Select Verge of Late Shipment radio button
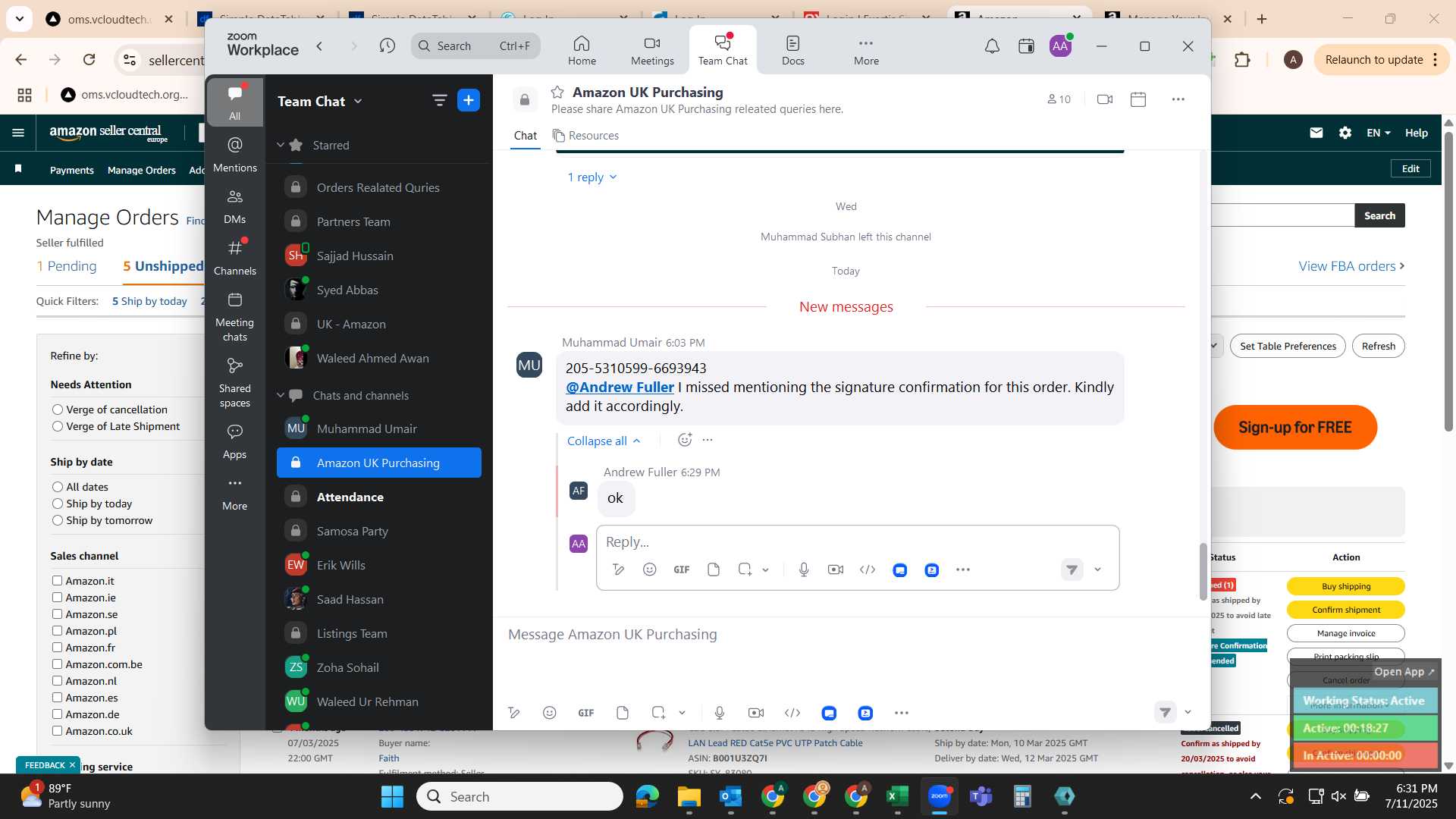 57,426
